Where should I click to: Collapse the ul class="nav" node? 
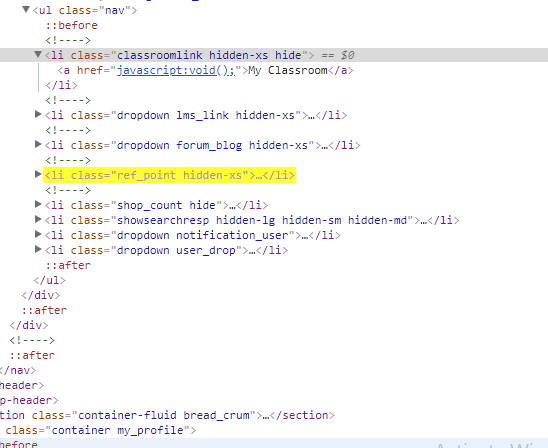click(26, 9)
